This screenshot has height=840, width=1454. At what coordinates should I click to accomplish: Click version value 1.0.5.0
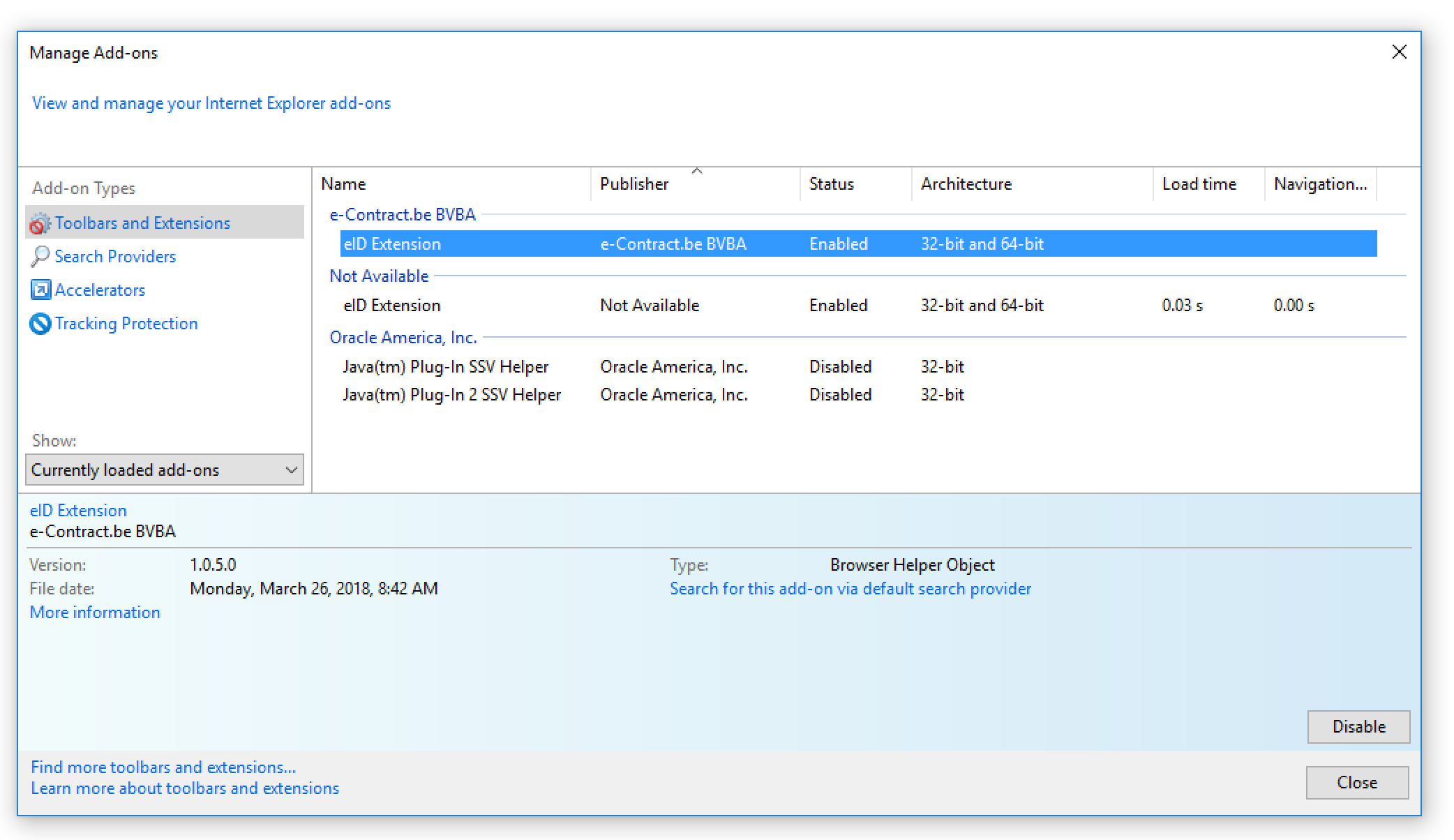pyautogui.click(x=213, y=564)
